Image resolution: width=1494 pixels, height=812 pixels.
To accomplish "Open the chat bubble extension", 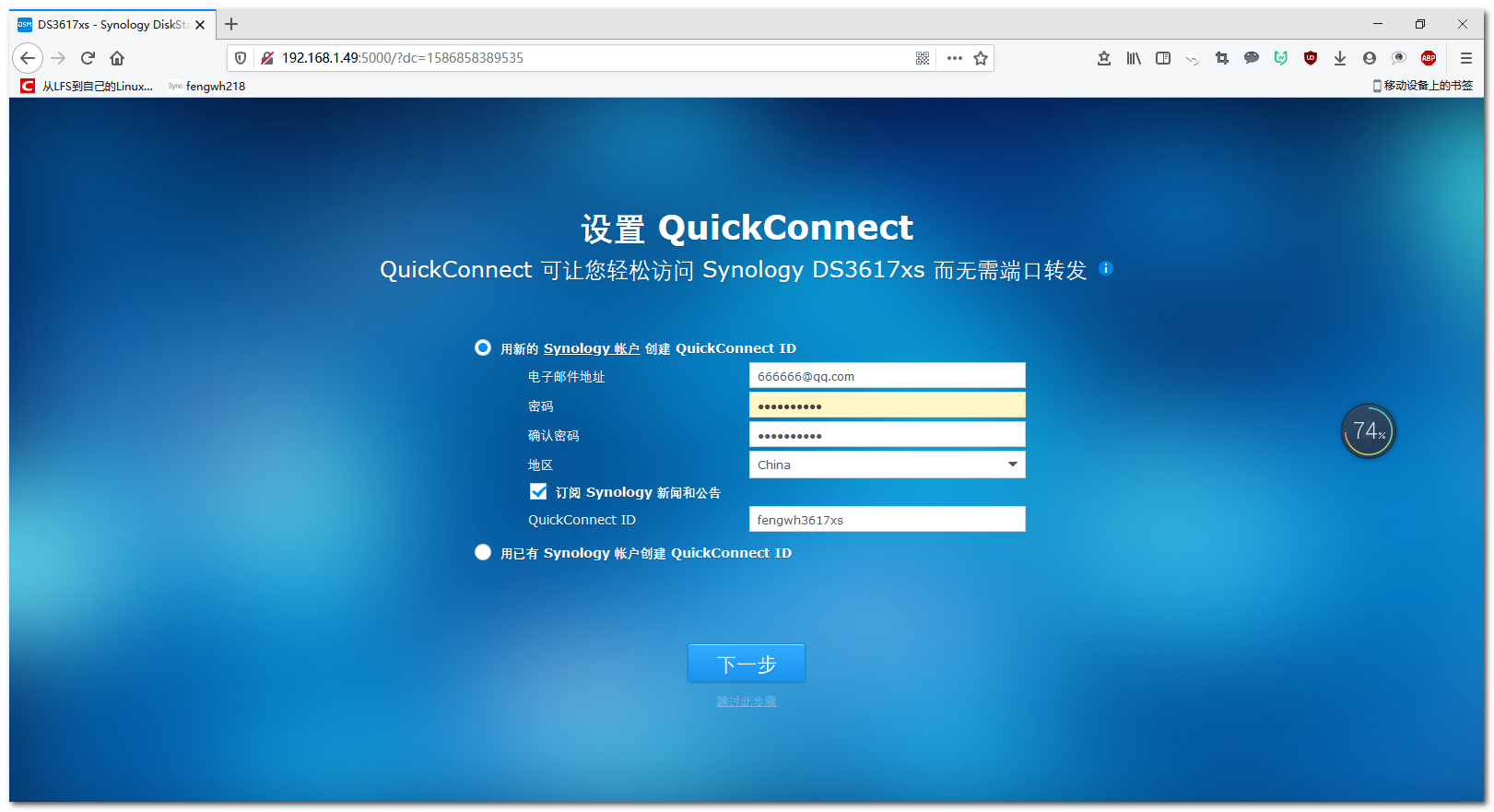I will pos(1252,58).
